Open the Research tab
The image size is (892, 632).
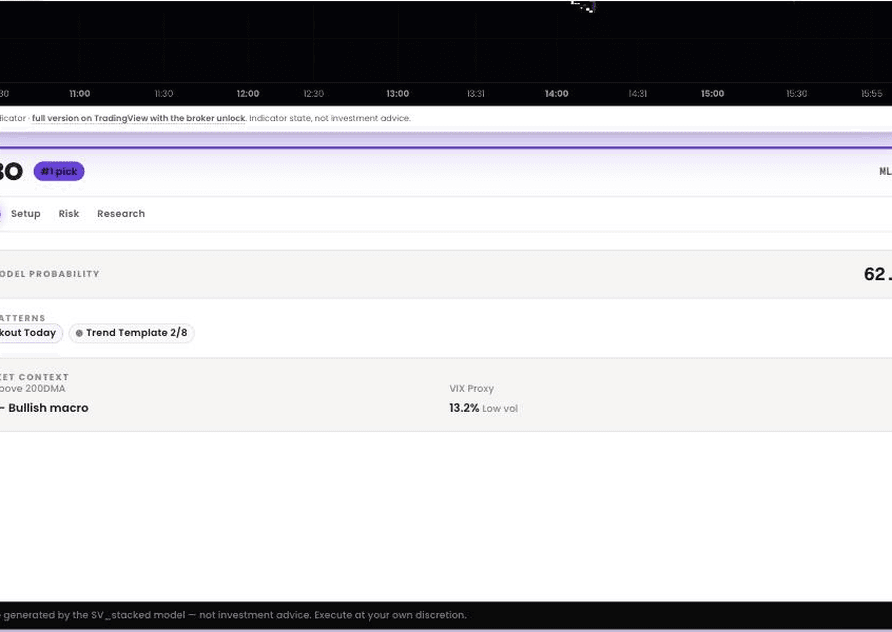121,213
